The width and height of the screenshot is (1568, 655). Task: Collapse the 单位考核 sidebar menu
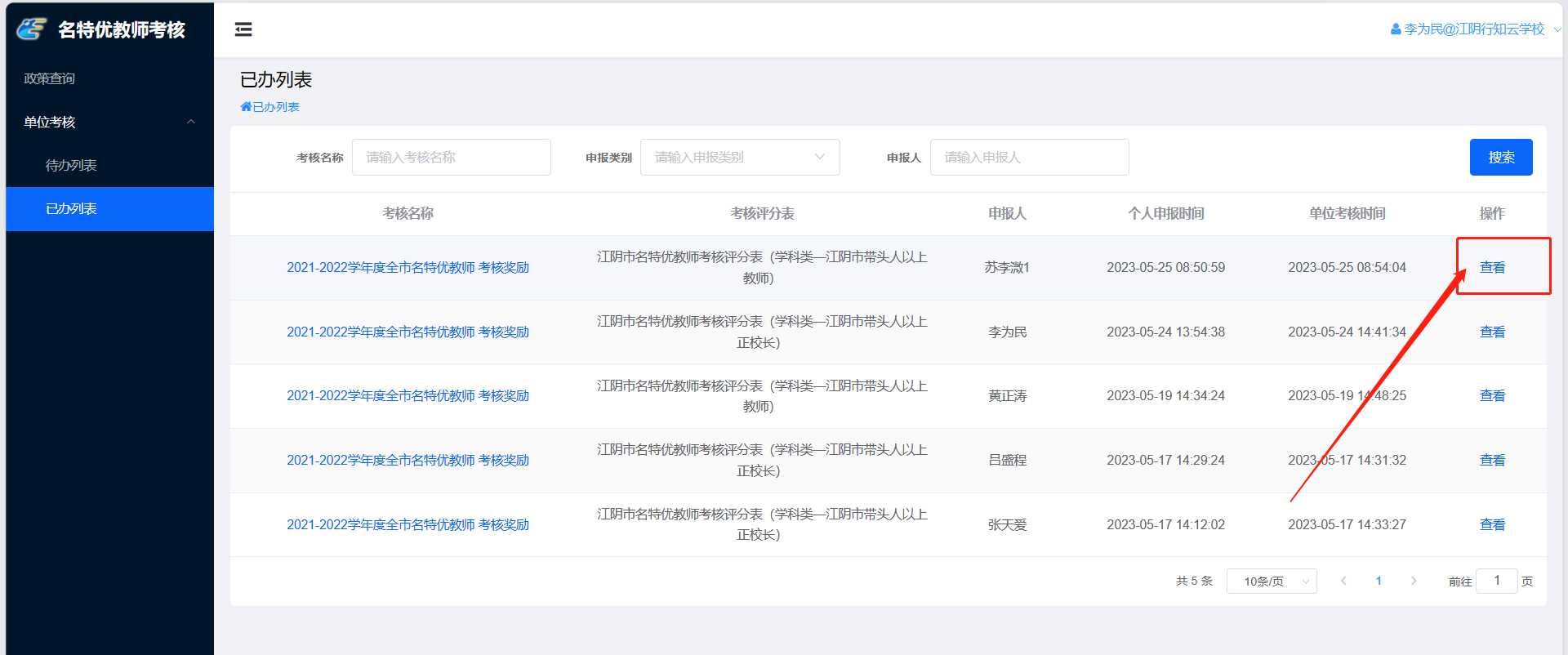(190, 122)
